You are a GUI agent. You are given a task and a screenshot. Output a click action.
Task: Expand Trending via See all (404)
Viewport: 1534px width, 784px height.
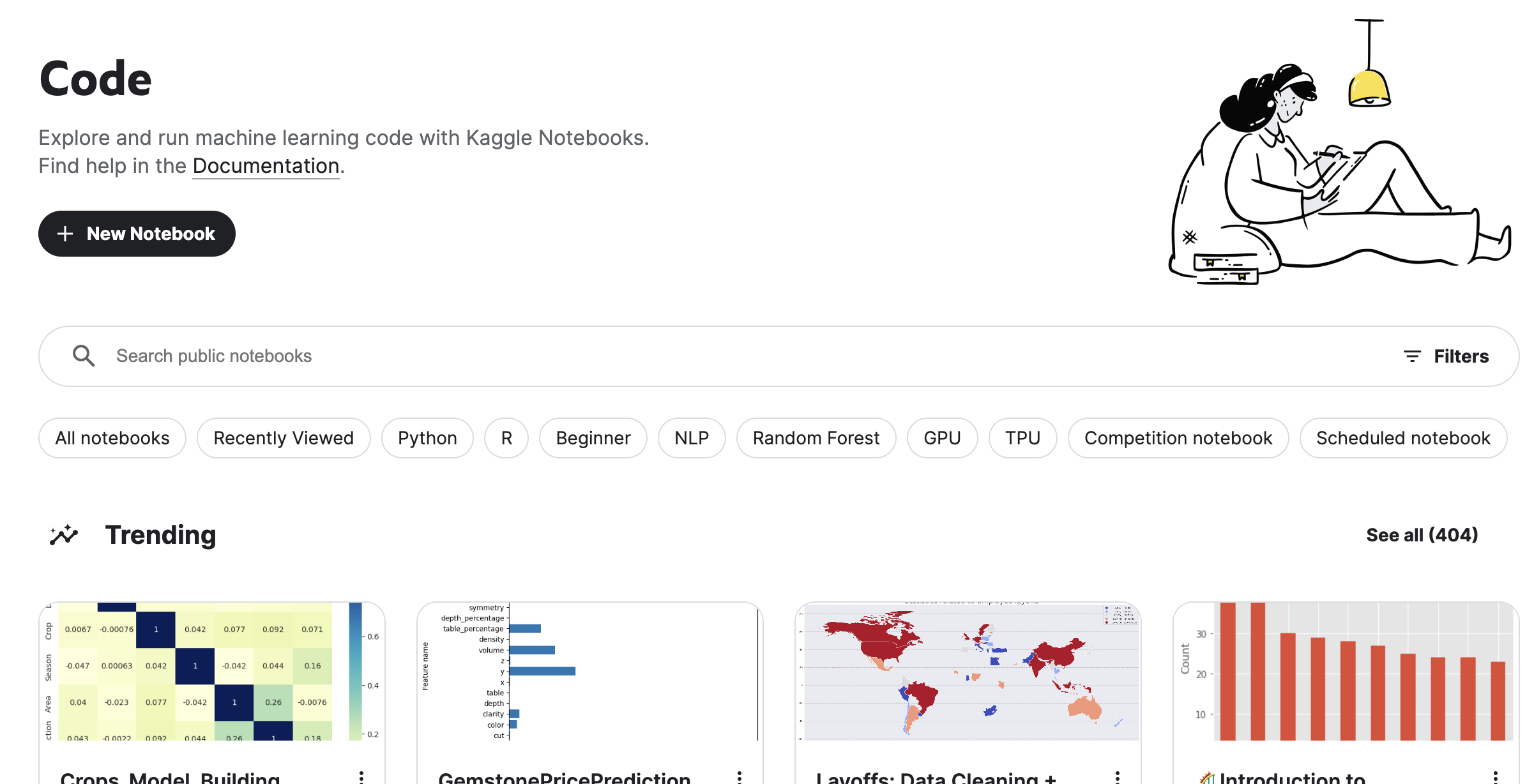pyautogui.click(x=1422, y=535)
